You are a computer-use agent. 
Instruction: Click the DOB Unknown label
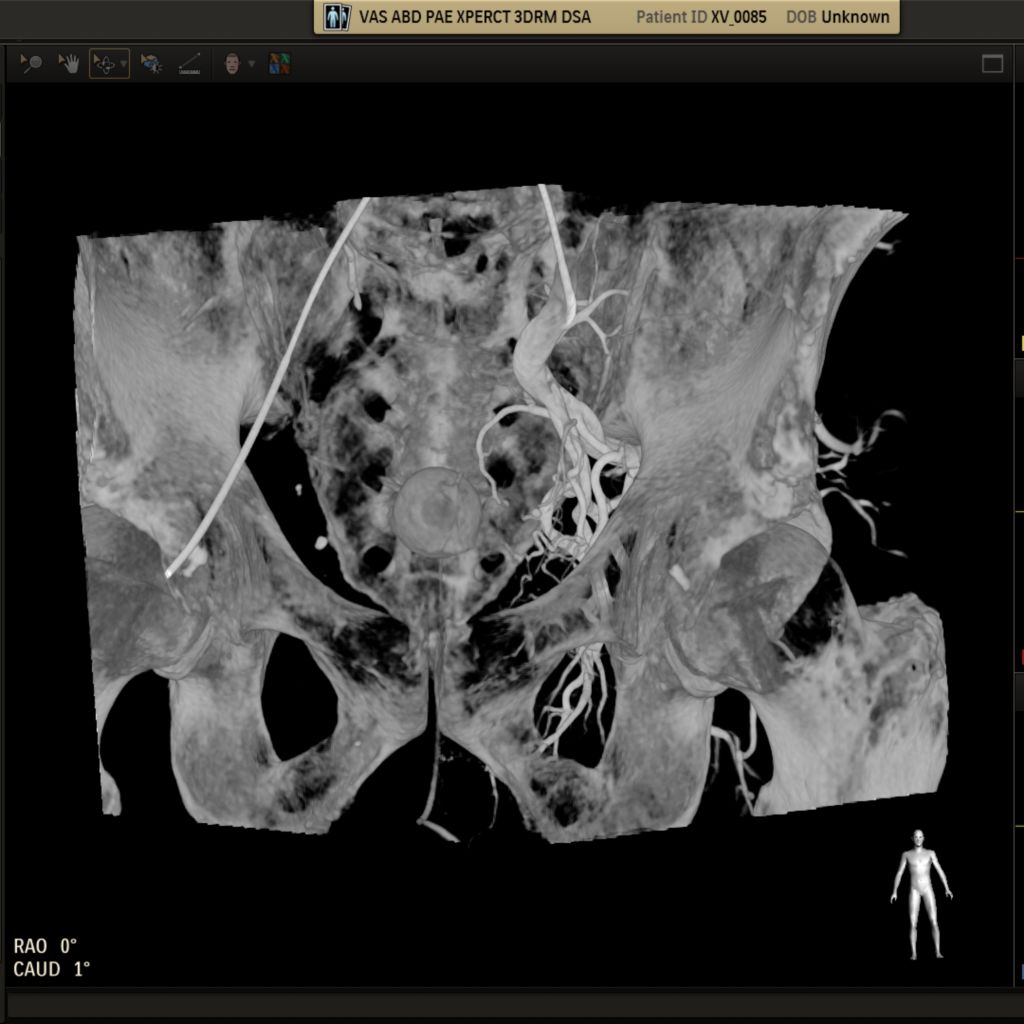[x=837, y=17]
